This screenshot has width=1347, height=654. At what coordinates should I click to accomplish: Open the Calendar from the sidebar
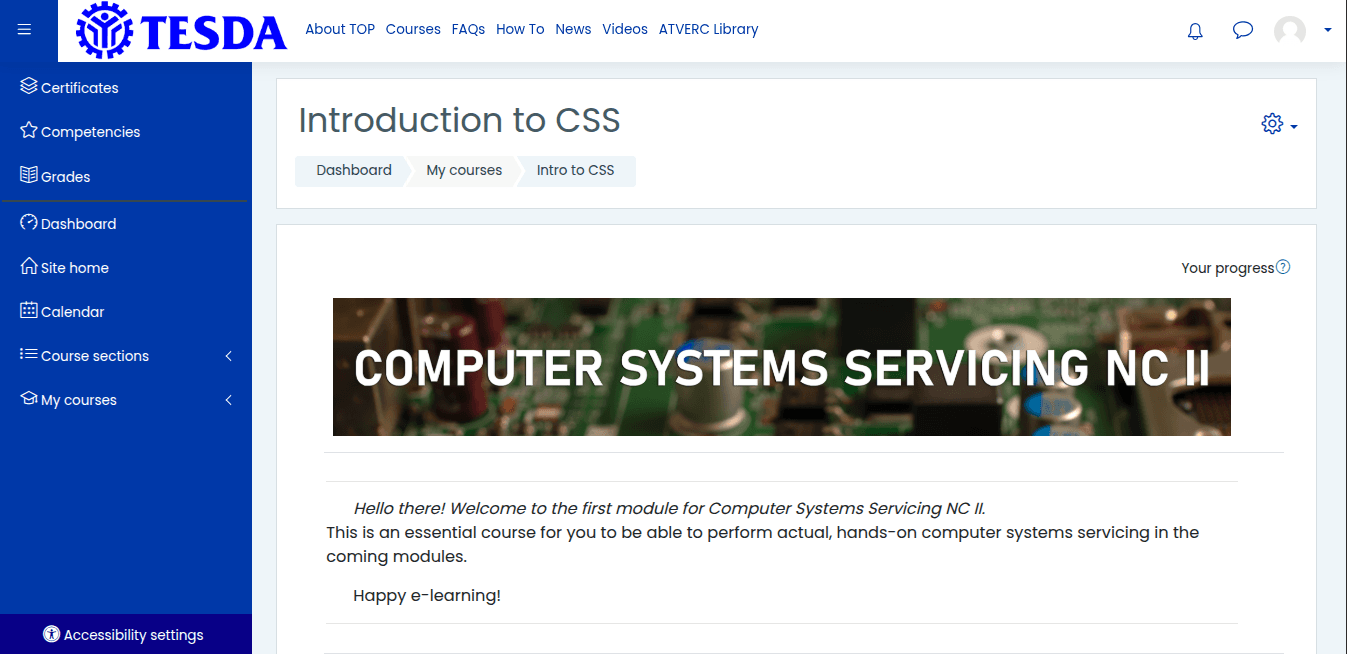coord(71,311)
